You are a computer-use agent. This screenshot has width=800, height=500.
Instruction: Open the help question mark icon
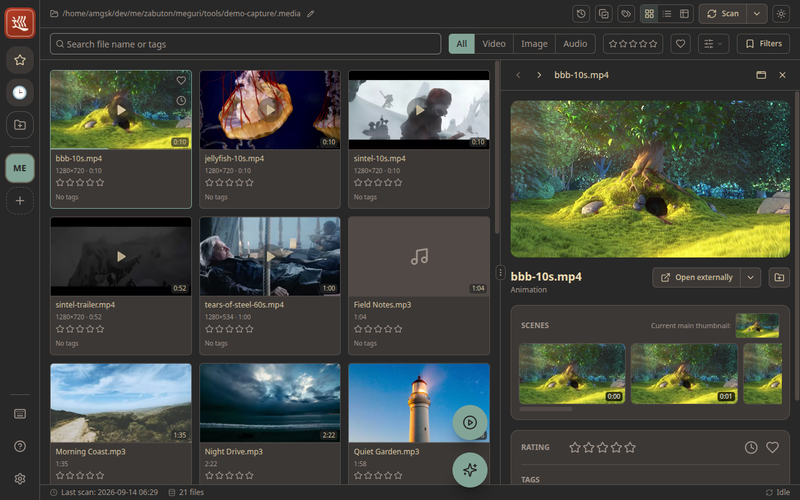pyautogui.click(x=20, y=446)
